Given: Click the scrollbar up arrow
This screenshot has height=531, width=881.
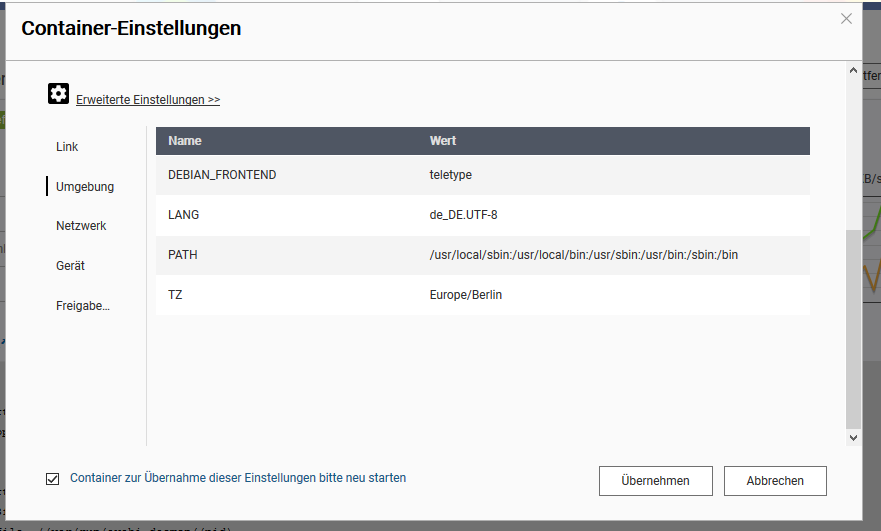Looking at the screenshot, I should pyautogui.click(x=853, y=74).
